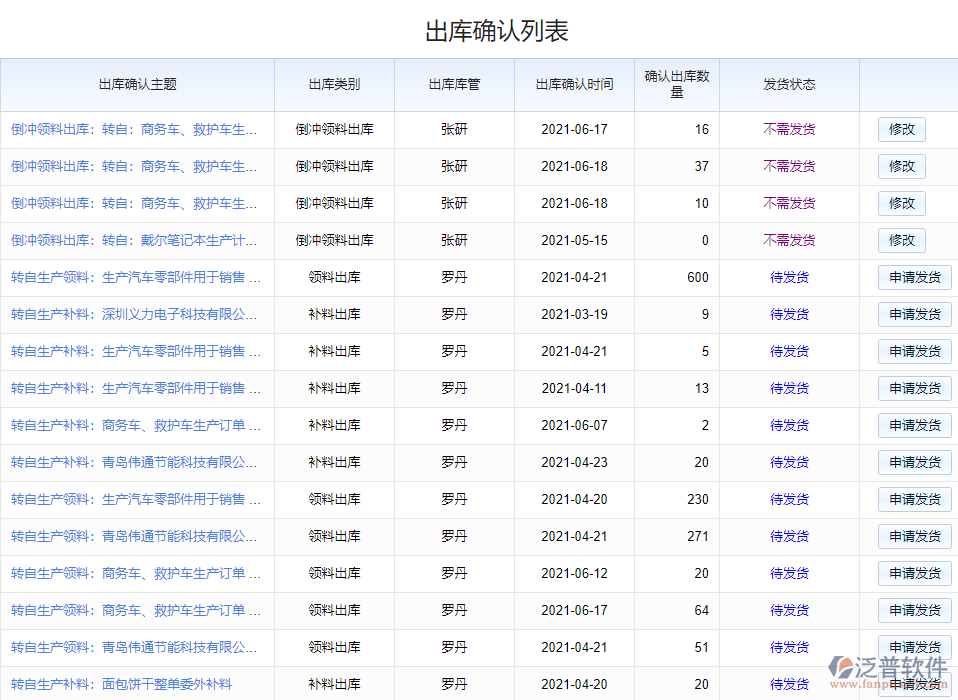Screen dimensions: 958x700
Task: Click the 出库确认主题 column header
Action: point(137,85)
